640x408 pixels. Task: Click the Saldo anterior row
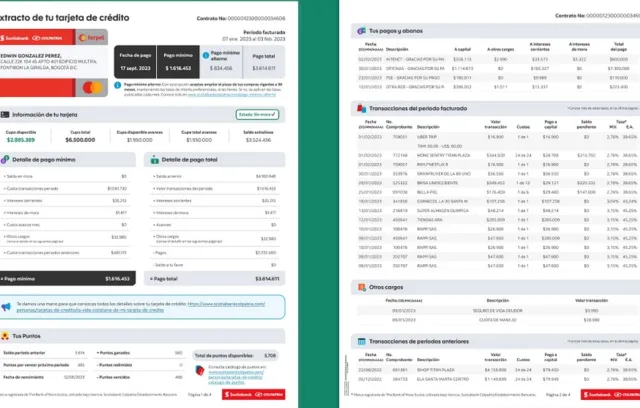[x=215, y=176]
